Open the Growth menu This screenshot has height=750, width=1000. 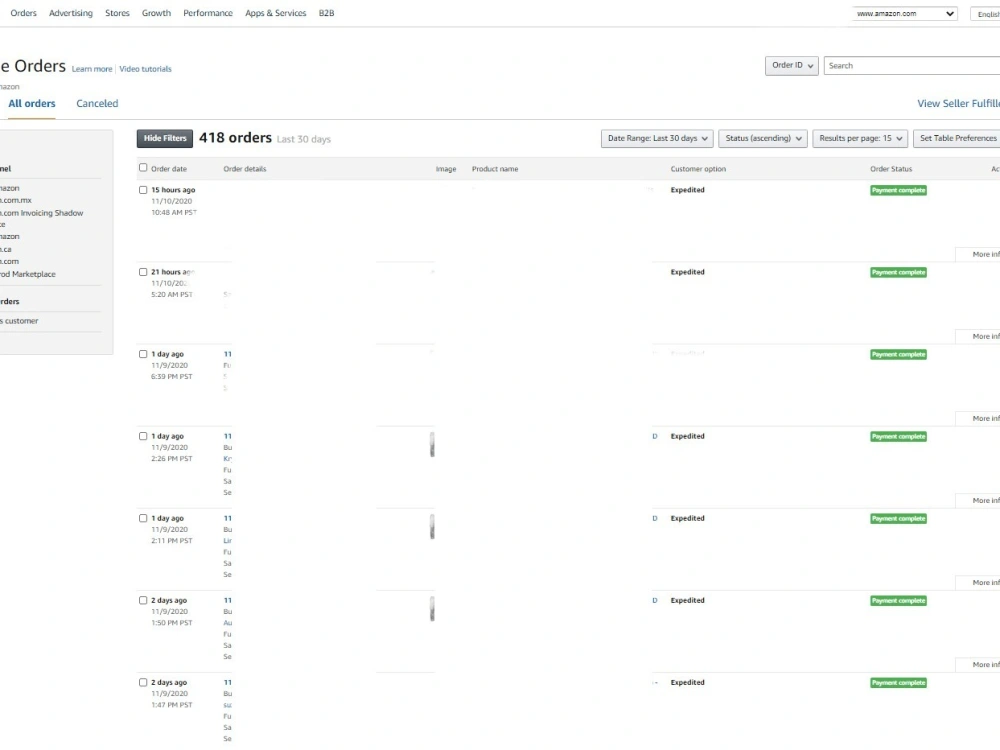pyautogui.click(x=156, y=13)
